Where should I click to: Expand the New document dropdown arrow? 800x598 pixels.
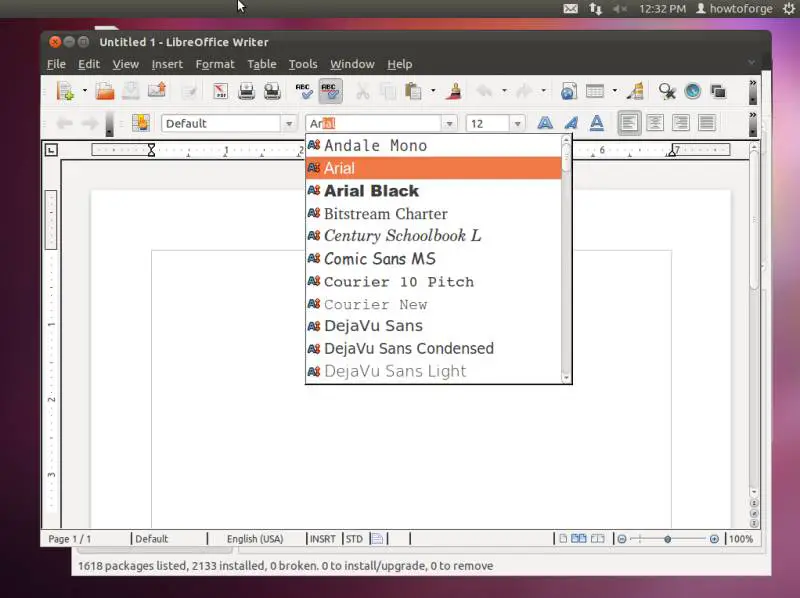85,91
